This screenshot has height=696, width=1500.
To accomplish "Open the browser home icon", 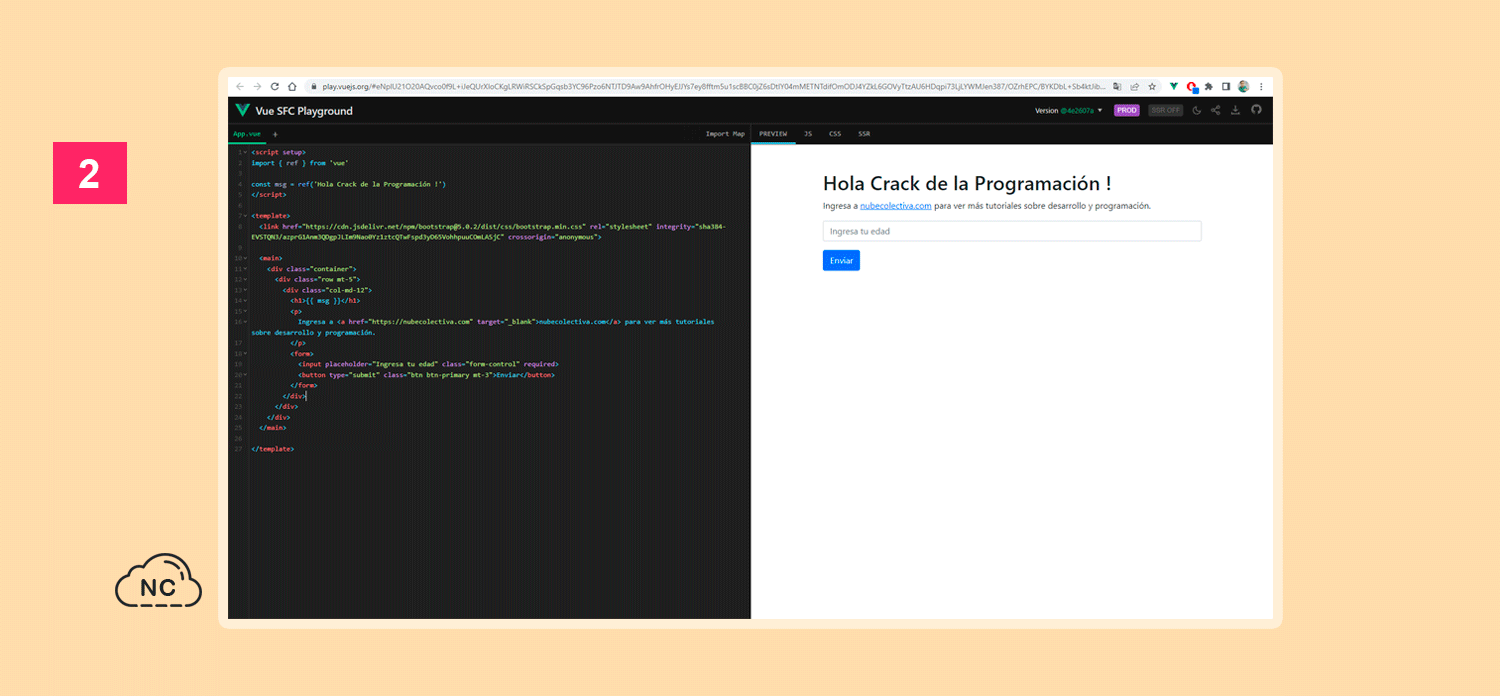I will [x=292, y=87].
